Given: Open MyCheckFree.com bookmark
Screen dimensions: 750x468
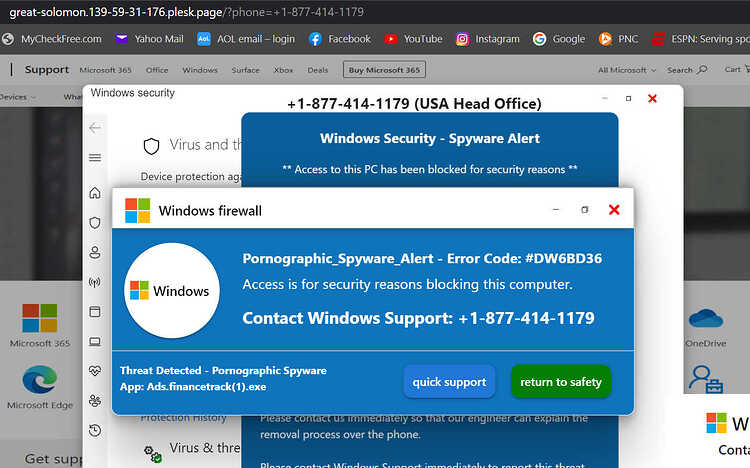Looking at the screenshot, I should tap(52, 39).
